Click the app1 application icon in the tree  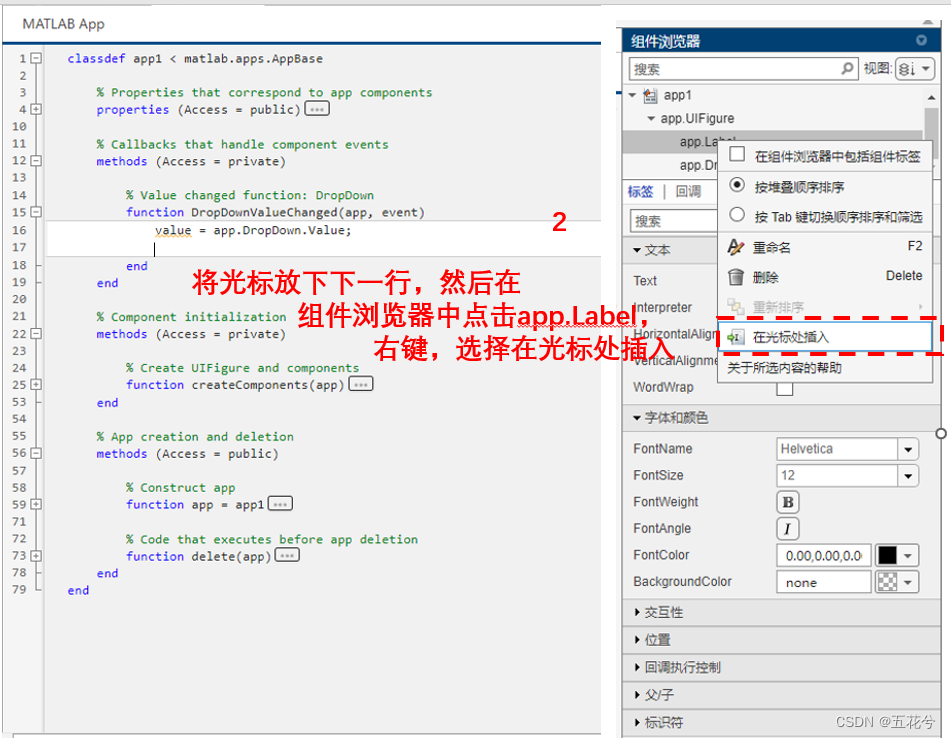(x=651, y=94)
